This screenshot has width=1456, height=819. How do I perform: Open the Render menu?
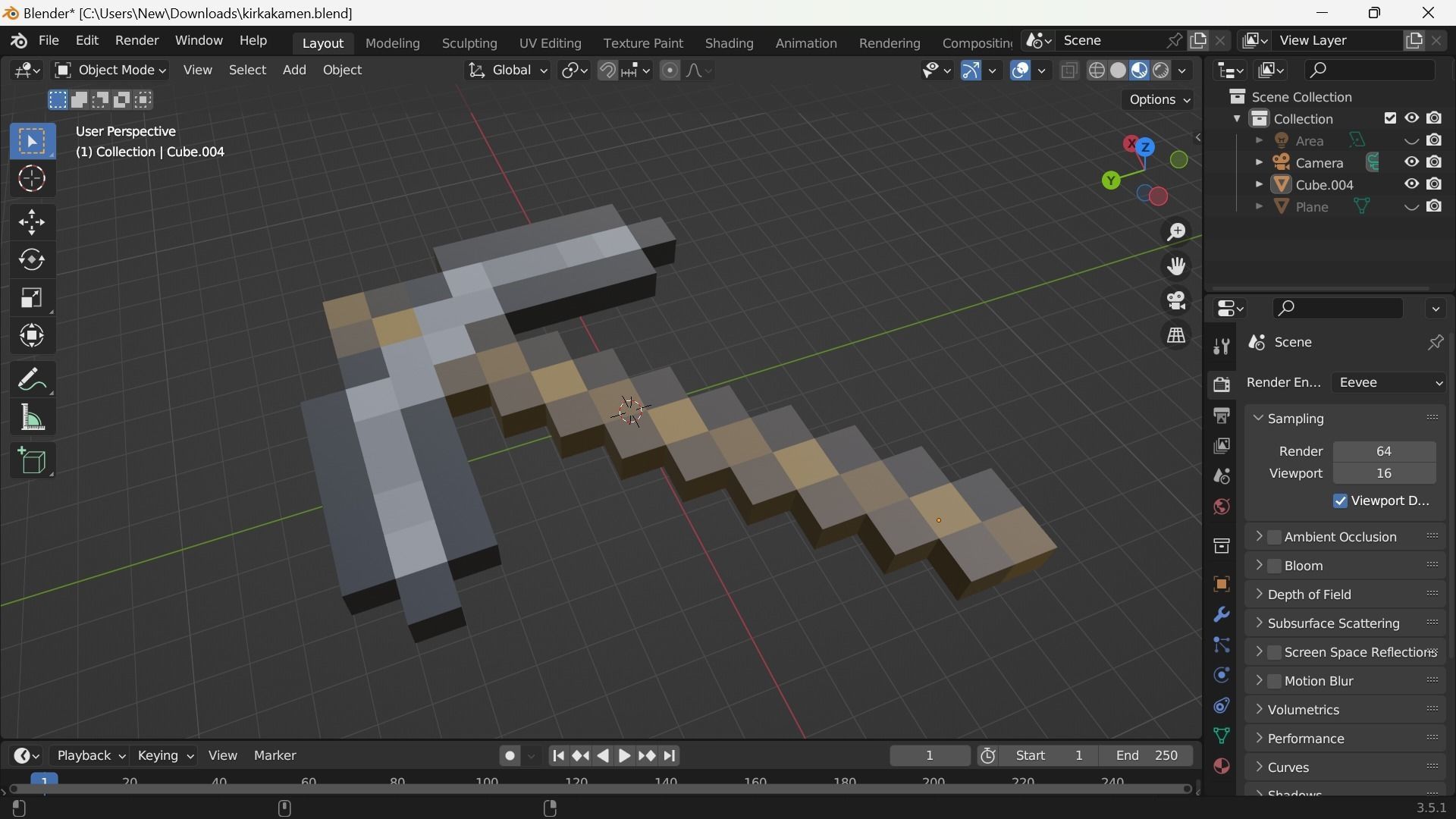136,40
